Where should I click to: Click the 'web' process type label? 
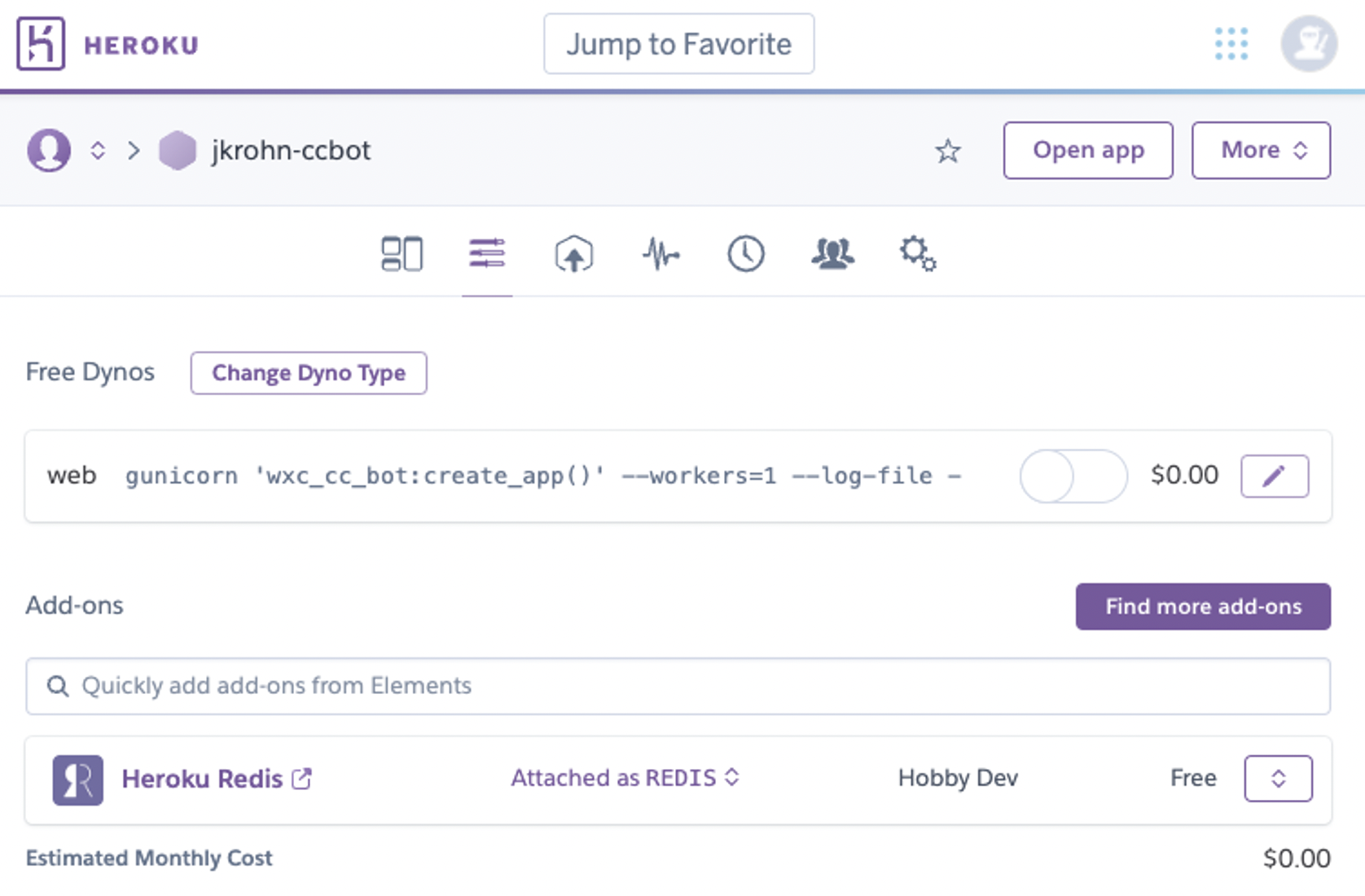(72, 476)
